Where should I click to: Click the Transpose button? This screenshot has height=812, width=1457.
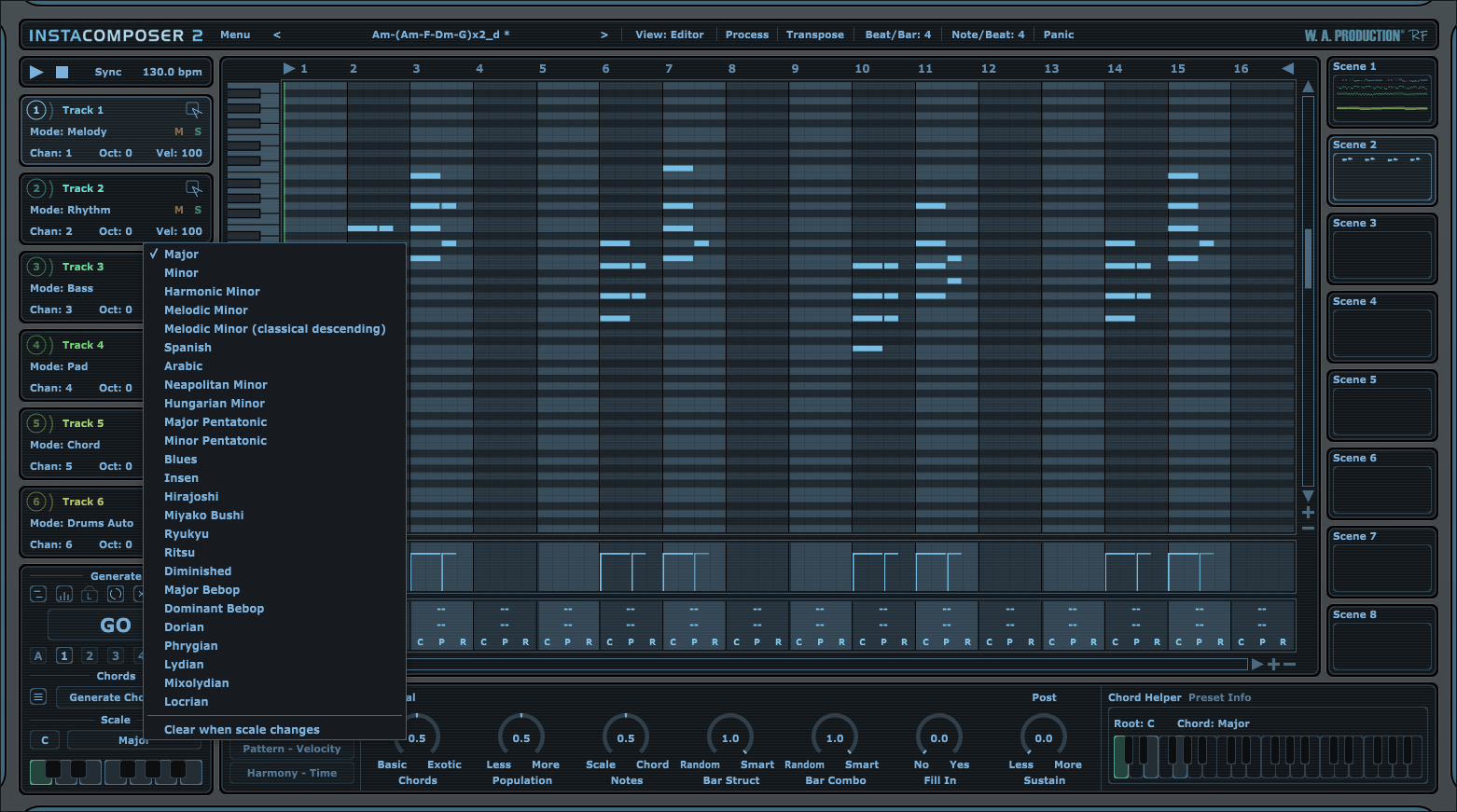tap(814, 34)
